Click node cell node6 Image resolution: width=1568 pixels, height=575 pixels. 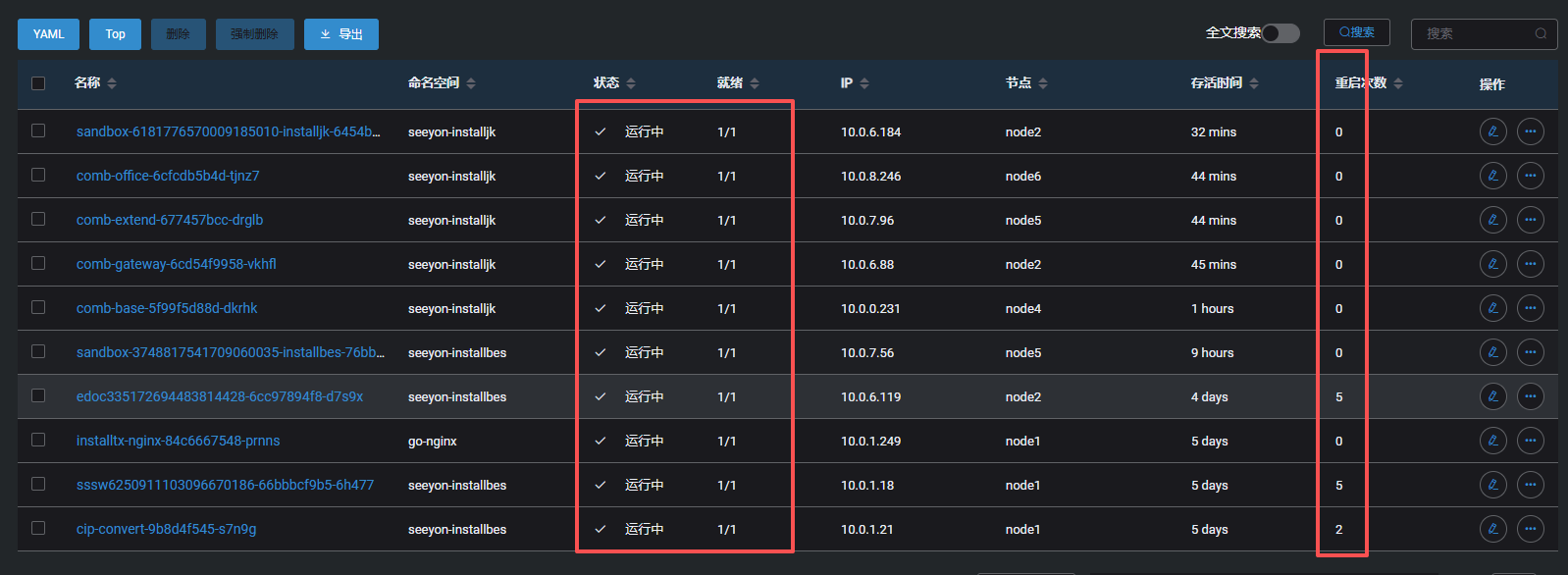tap(1023, 176)
